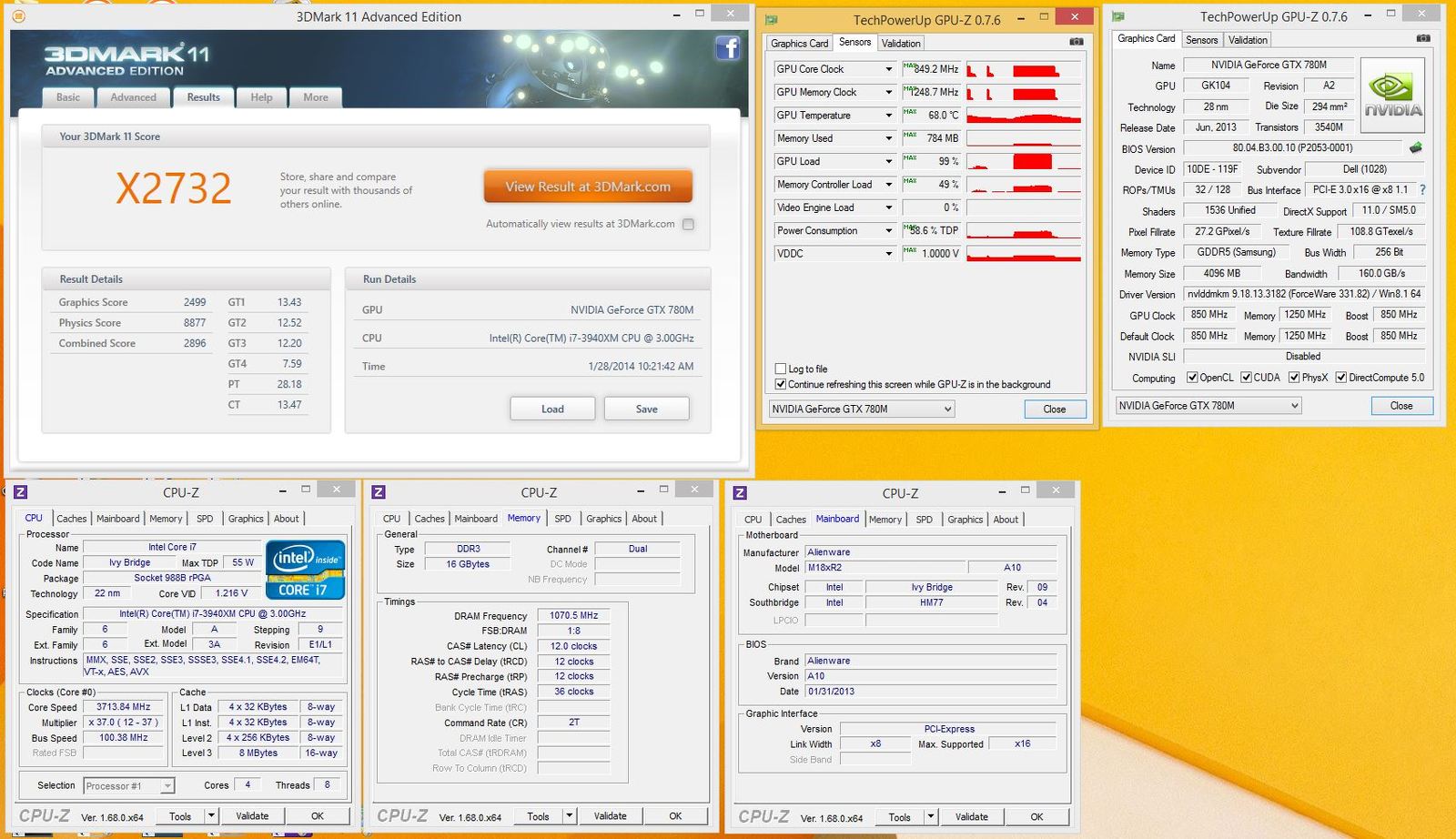Enable Log to file checkbox

780,369
